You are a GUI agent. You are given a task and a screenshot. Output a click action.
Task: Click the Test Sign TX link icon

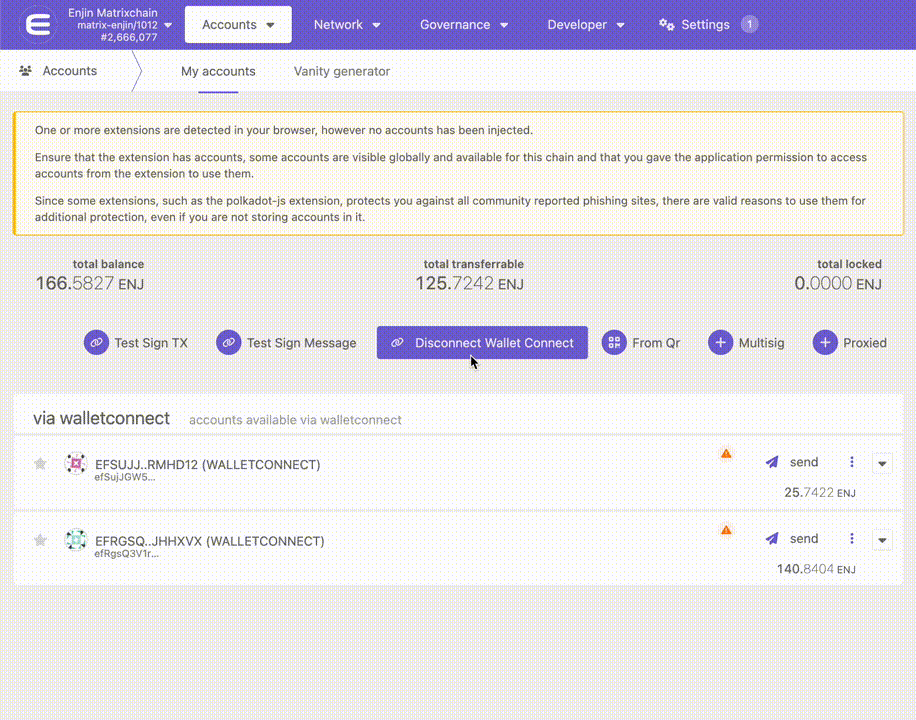[96, 342]
